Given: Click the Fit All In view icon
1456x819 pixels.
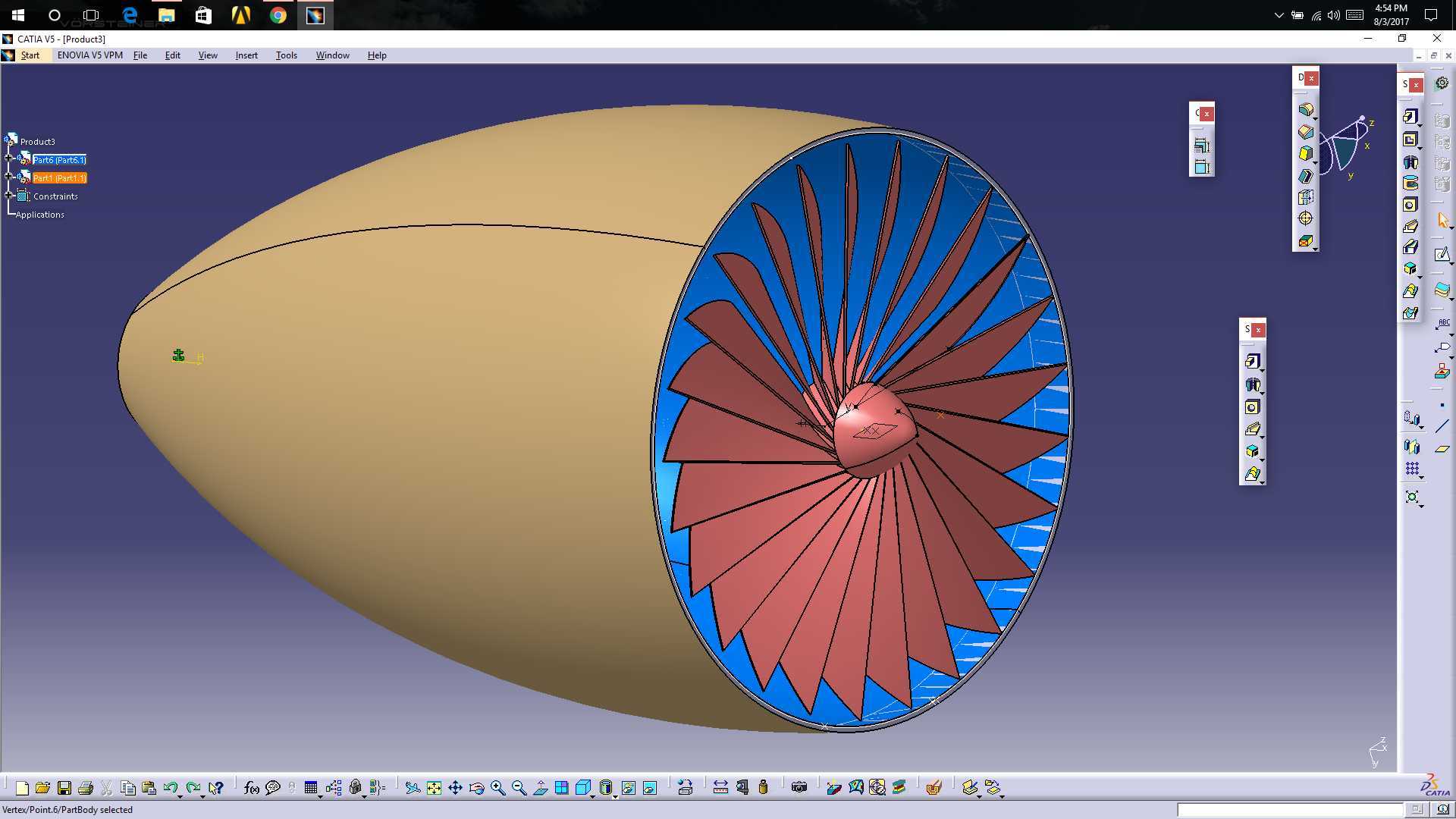Looking at the screenshot, I should [434, 788].
